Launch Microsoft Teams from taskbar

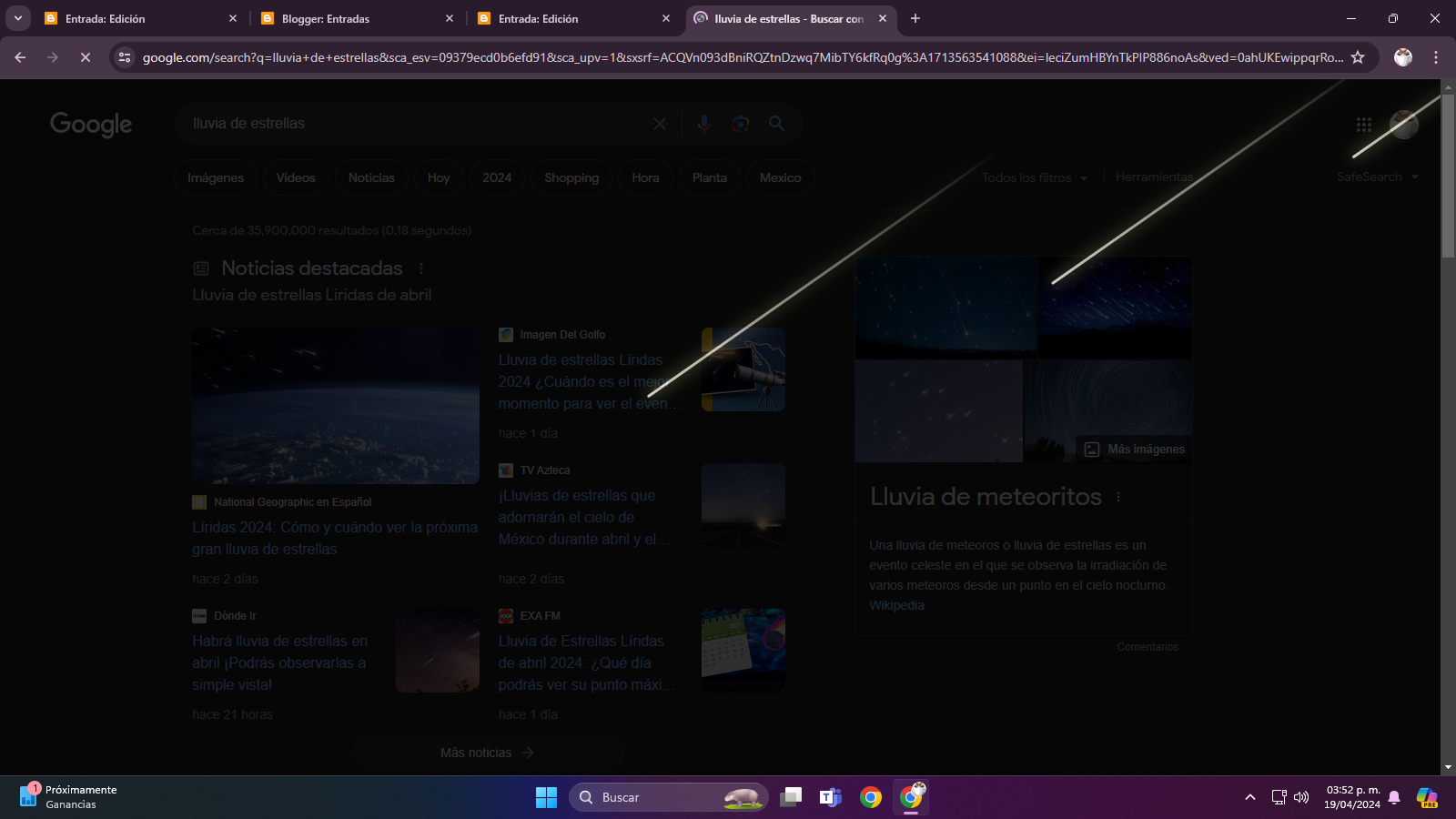click(x=831, y=798)
